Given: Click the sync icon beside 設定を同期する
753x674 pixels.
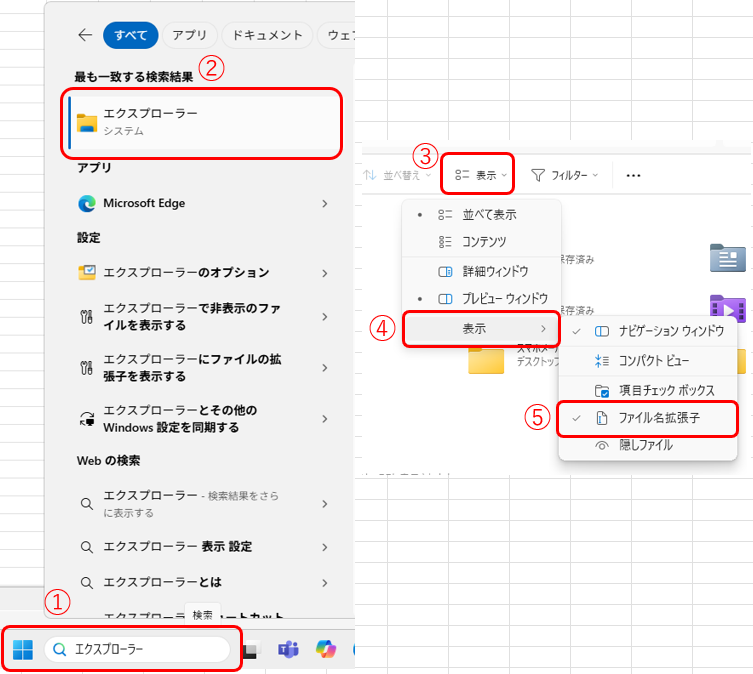Looking at the screenshot, I should point(87,418).
